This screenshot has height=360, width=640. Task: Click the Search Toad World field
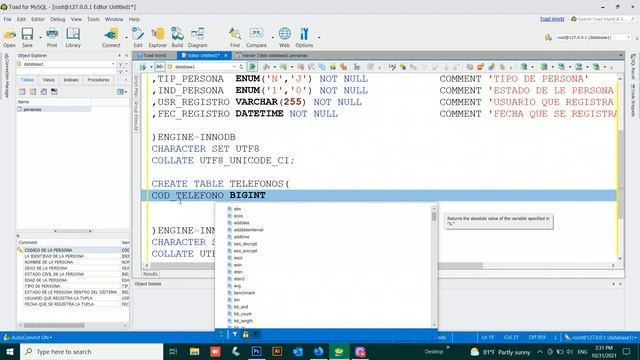604,19
